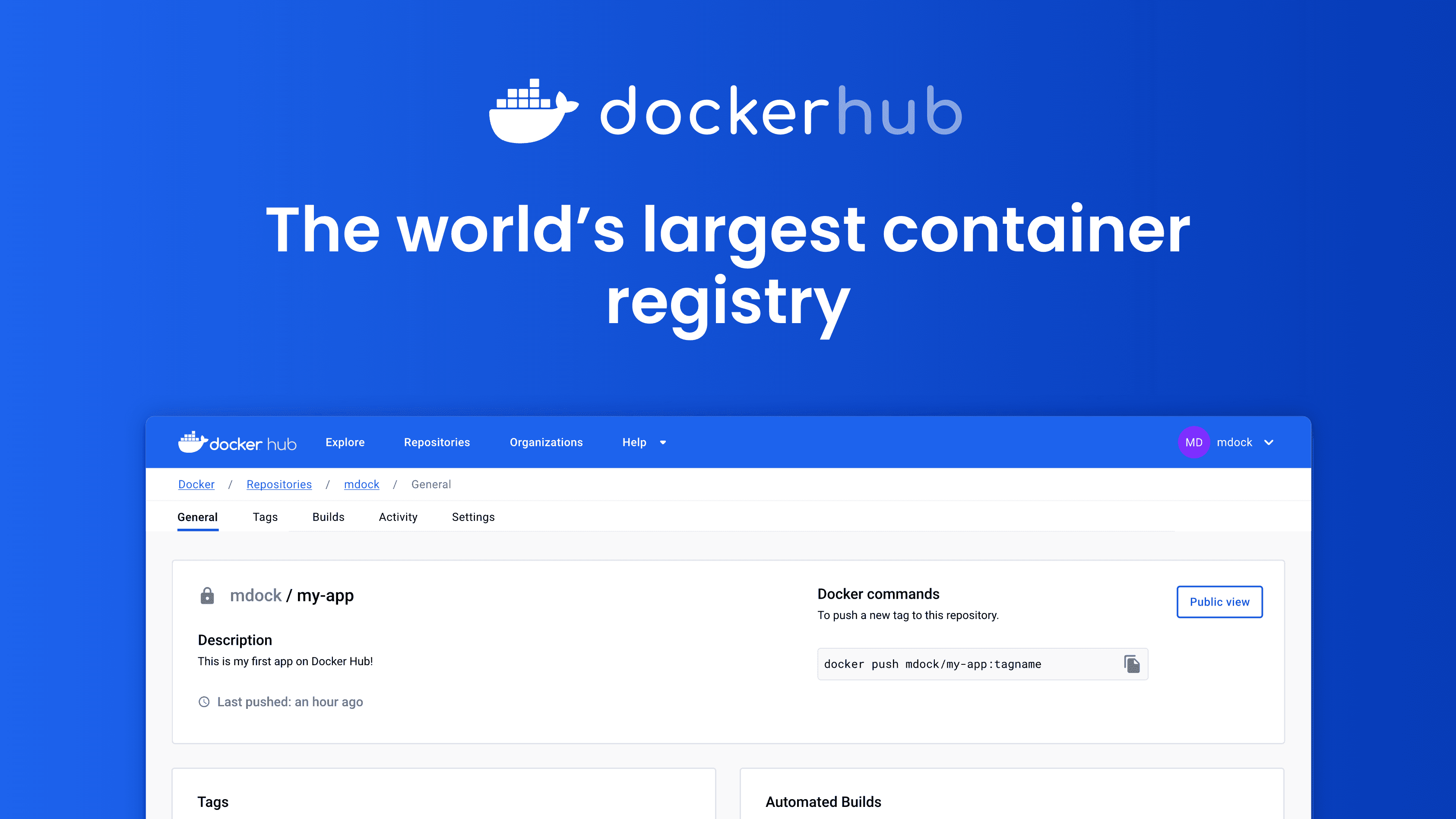Click the Repositories breadcrumb link

279,484
